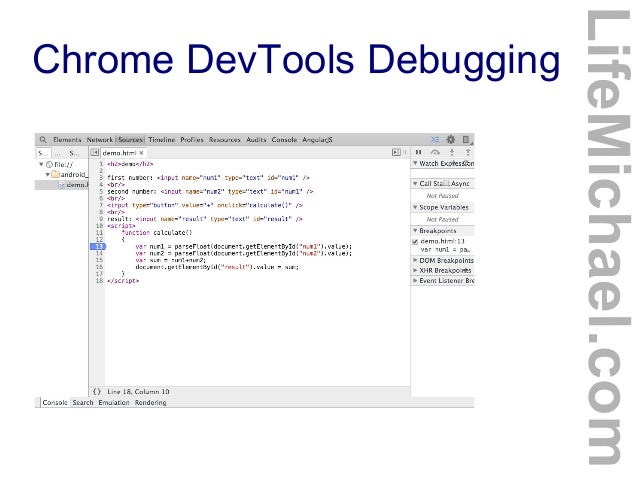Toggle the demo.html:13 breakpoint checkbox
The width and height of the screenshot is (638, 479).
click(415, 242)
